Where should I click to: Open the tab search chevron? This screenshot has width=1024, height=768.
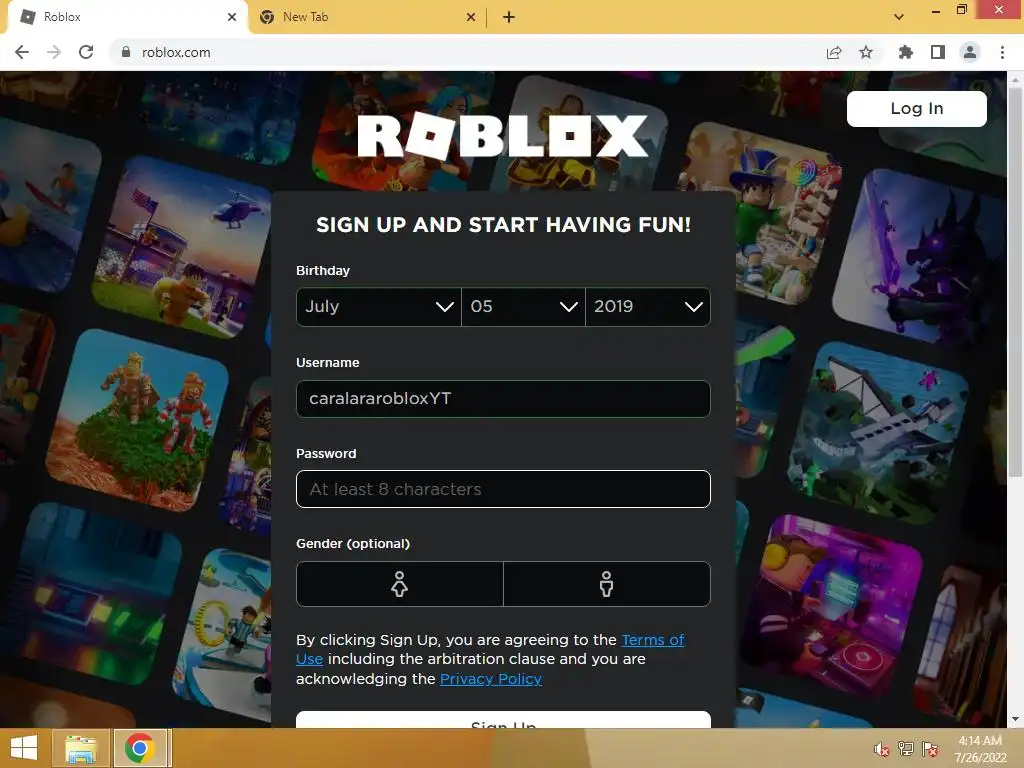point(899,17)
